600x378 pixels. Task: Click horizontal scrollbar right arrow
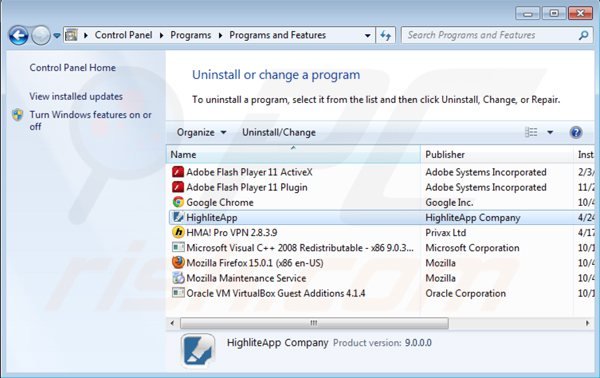[587, 323]
